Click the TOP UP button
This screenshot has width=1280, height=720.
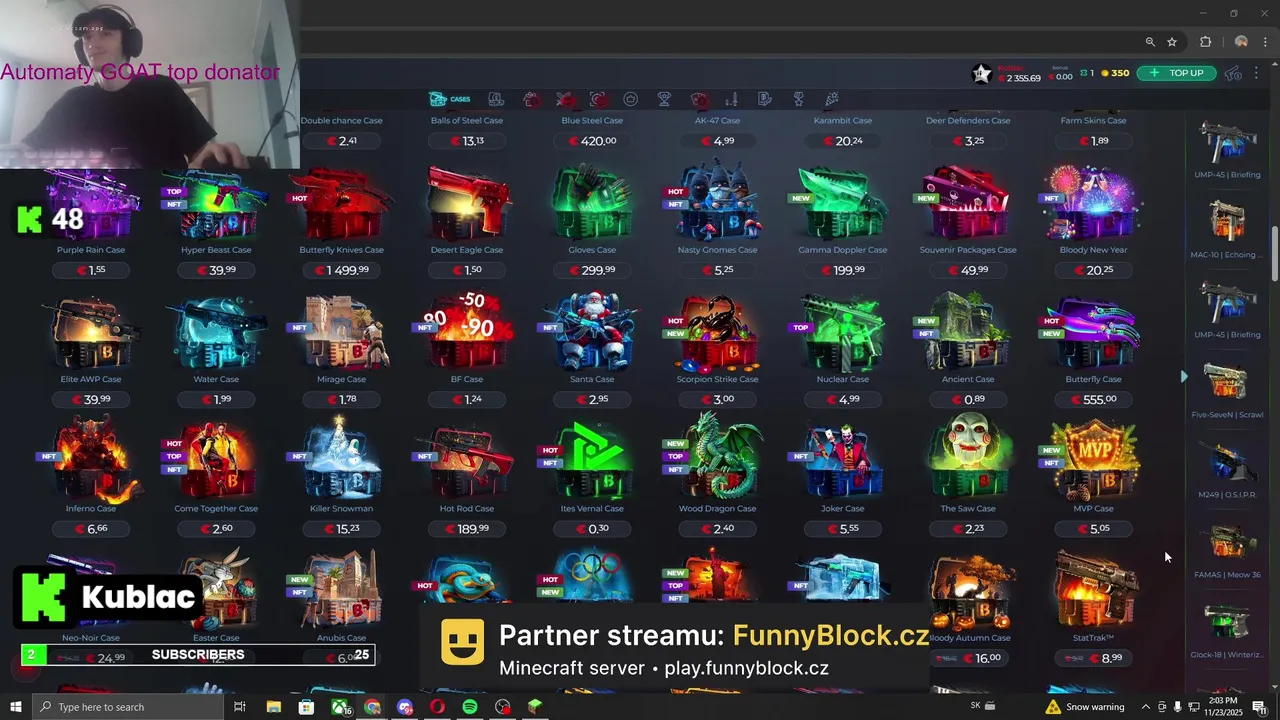(1176, 73)
